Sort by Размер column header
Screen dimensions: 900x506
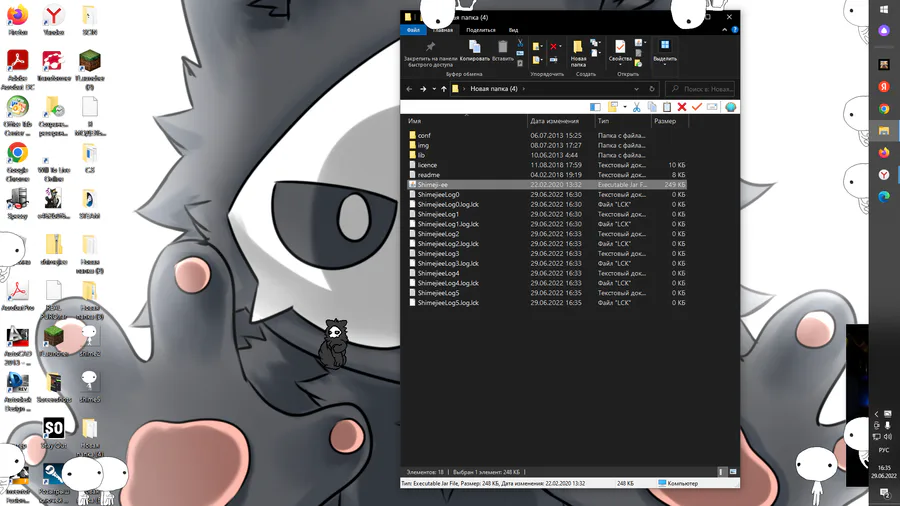tap(665, 121)
